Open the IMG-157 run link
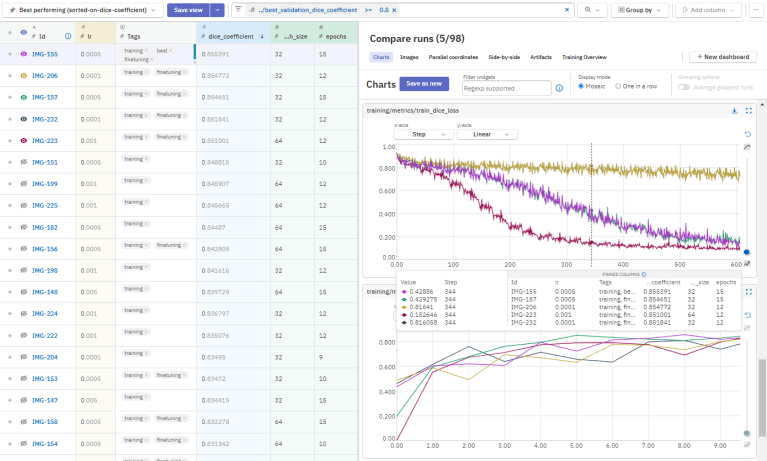Image resolution: width=767 pixels, height=461 pixels. [x=45, y=97]
